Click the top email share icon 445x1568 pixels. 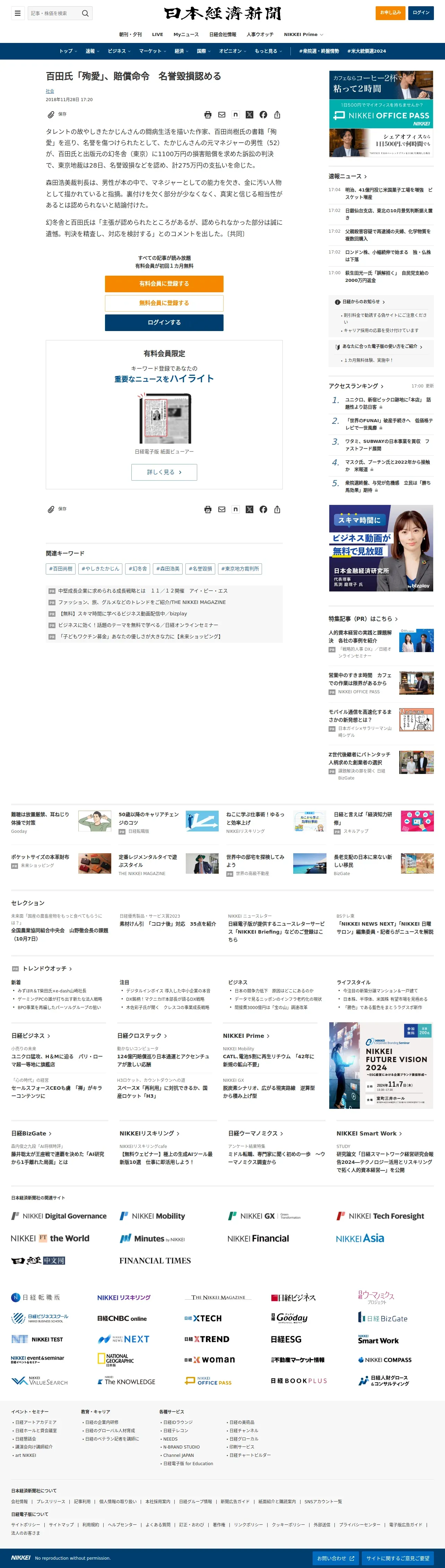click(222, 114)
